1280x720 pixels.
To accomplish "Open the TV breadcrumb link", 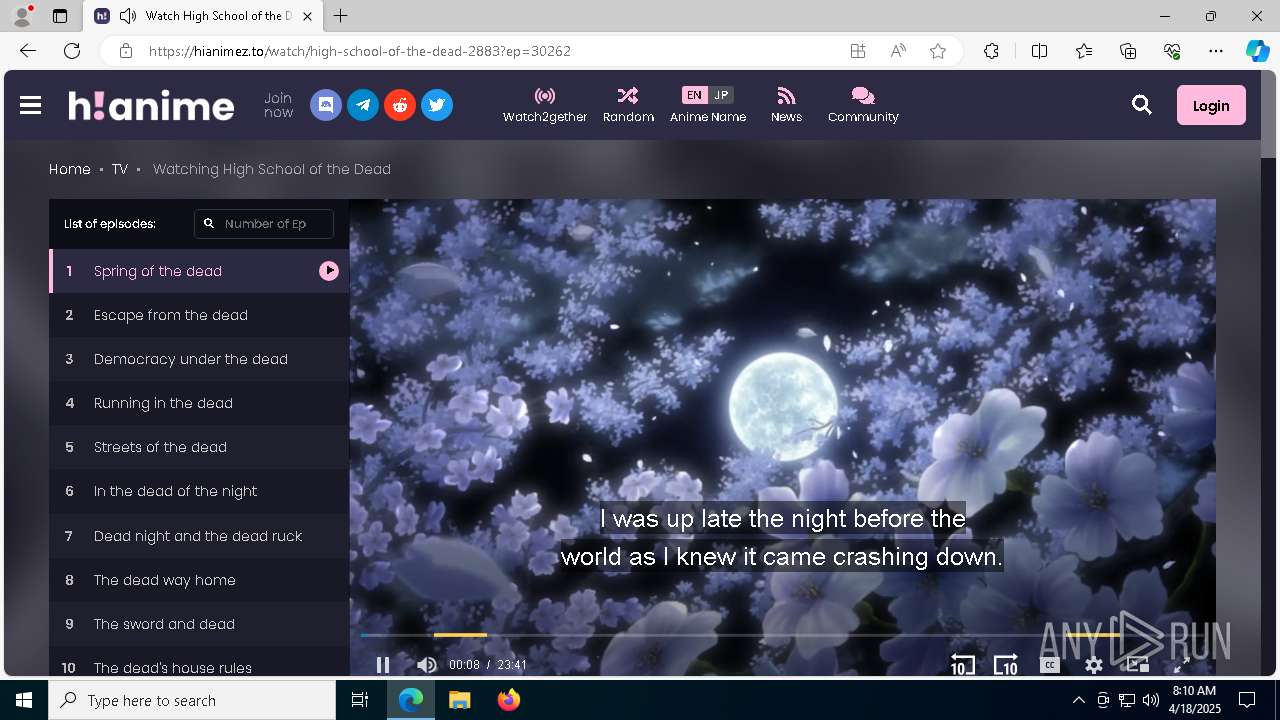I will tap(120, 169).
